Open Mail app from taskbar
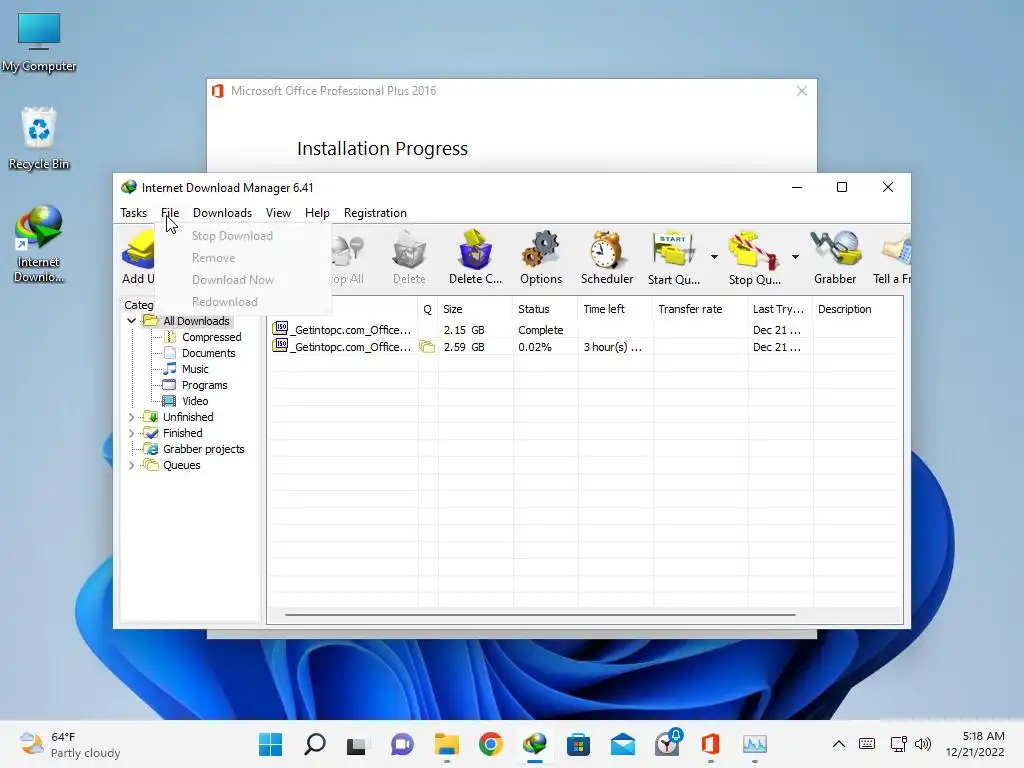The image size is (1024, 768). [622, 744]
